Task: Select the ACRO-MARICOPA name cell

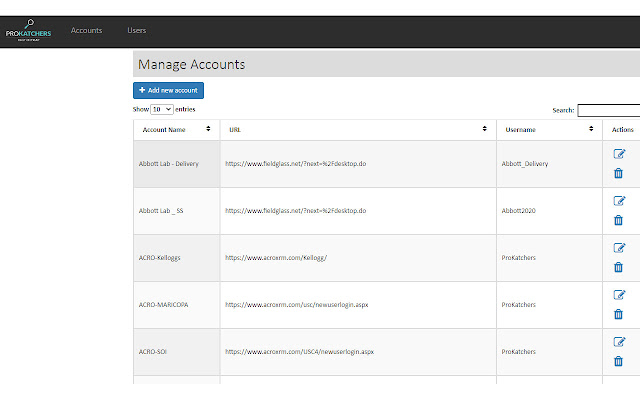Action: click(x=176, y=305)
